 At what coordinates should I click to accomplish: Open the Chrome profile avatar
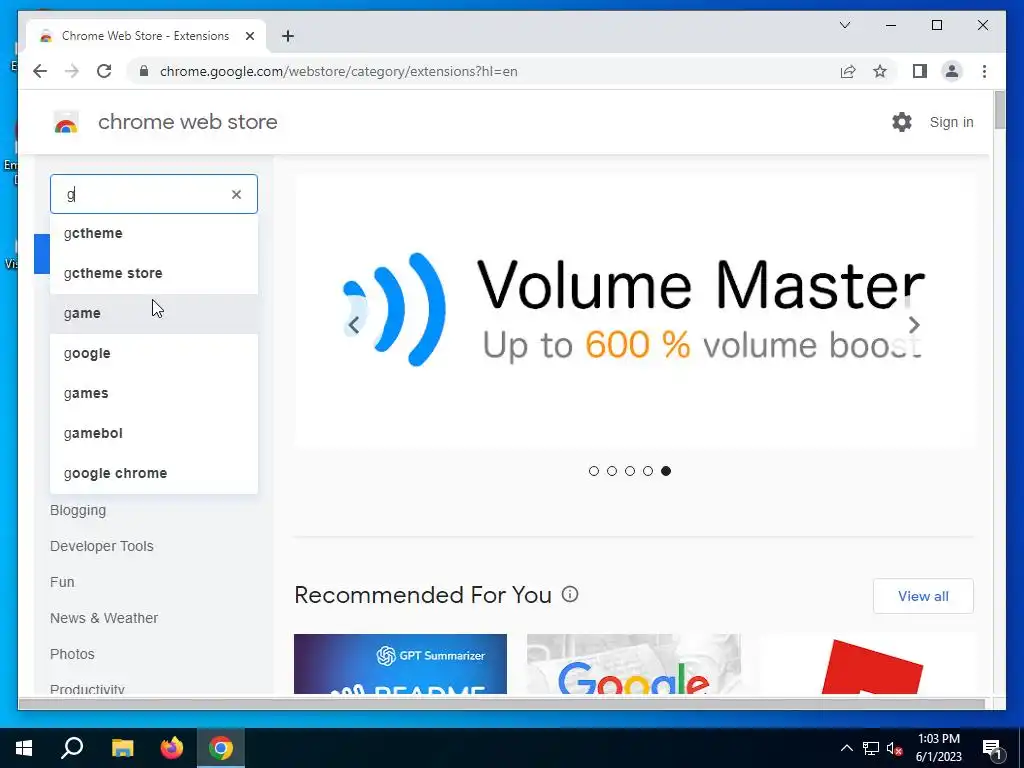[952, 71]
